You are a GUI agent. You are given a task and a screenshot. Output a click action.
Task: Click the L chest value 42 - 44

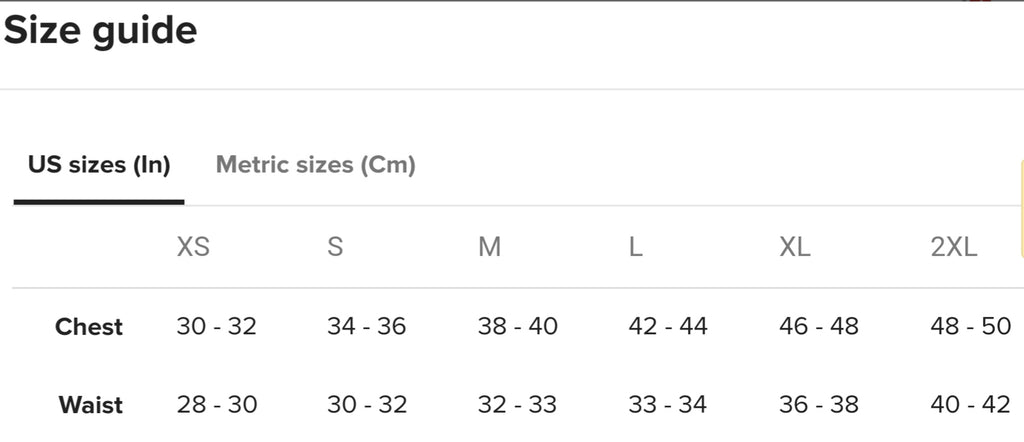click(668, 327)
